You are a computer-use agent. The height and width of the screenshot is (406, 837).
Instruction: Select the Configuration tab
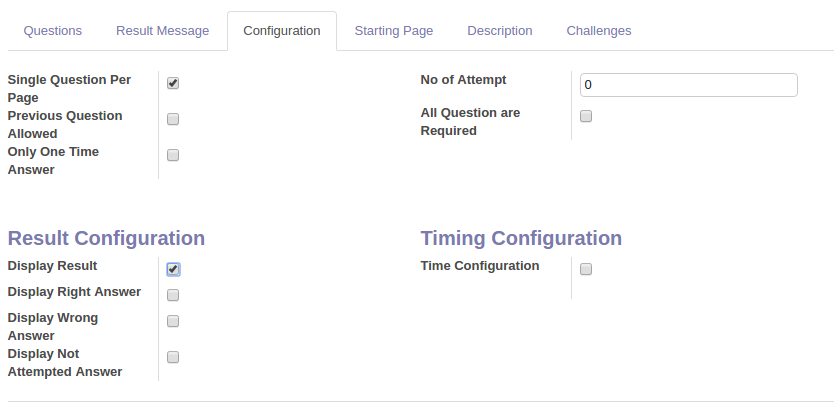pos(282,31)
